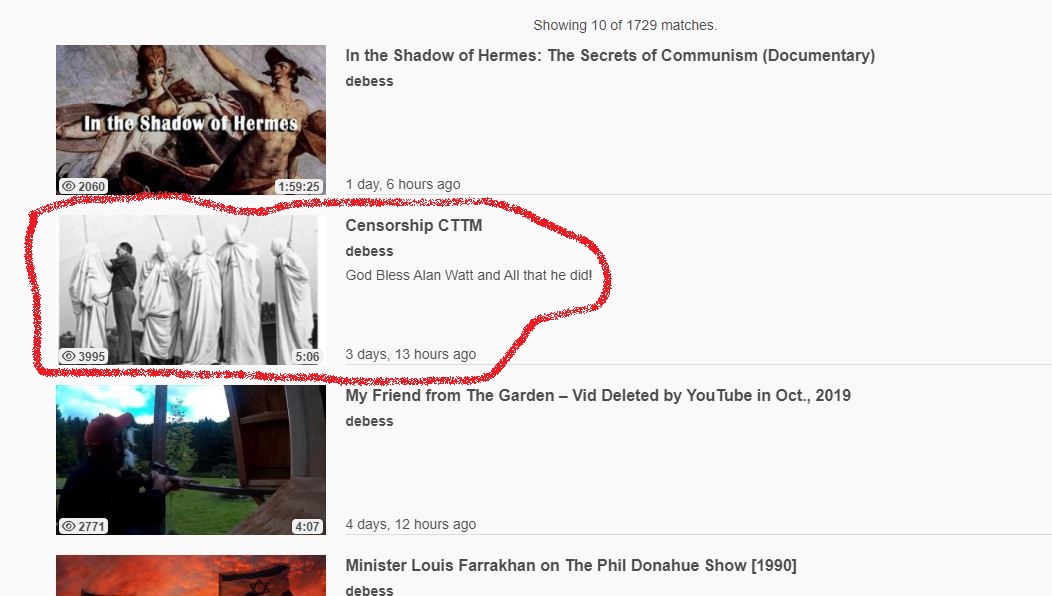Open 'Minister Louis Farrakhan on The Phil Donahue Show' title

pyautogui.click(x=571, y=565)
